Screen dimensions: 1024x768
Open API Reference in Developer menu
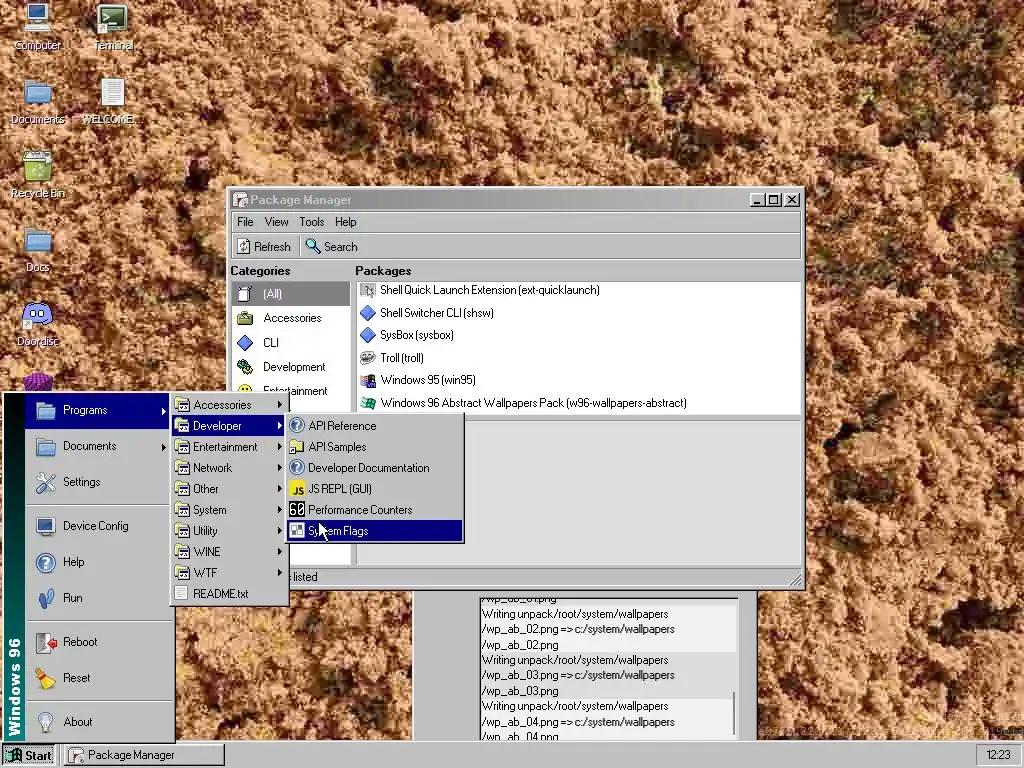click(375, 426)
